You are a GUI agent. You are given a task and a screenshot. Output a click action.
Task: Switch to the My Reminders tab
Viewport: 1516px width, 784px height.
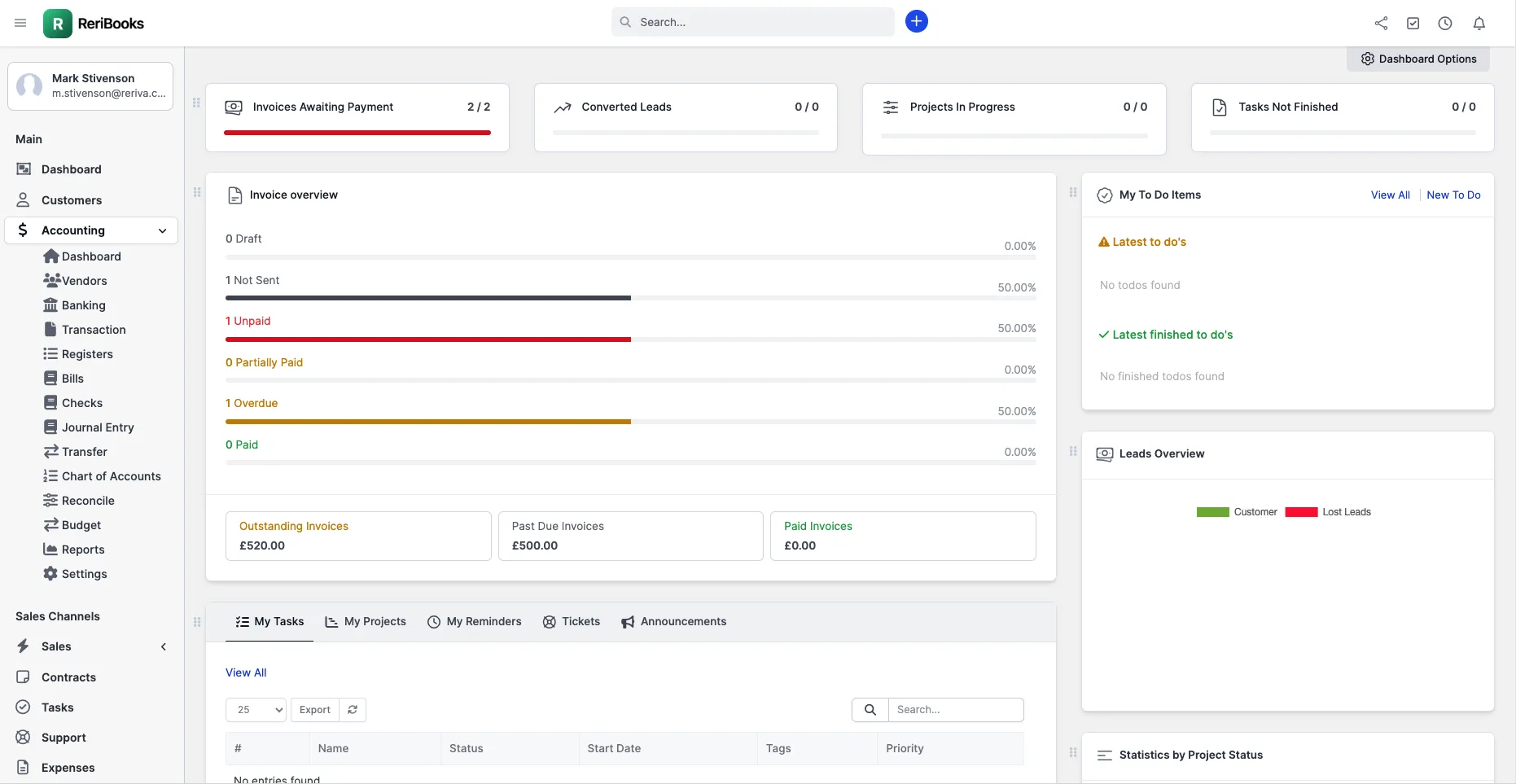pos(475,622)
